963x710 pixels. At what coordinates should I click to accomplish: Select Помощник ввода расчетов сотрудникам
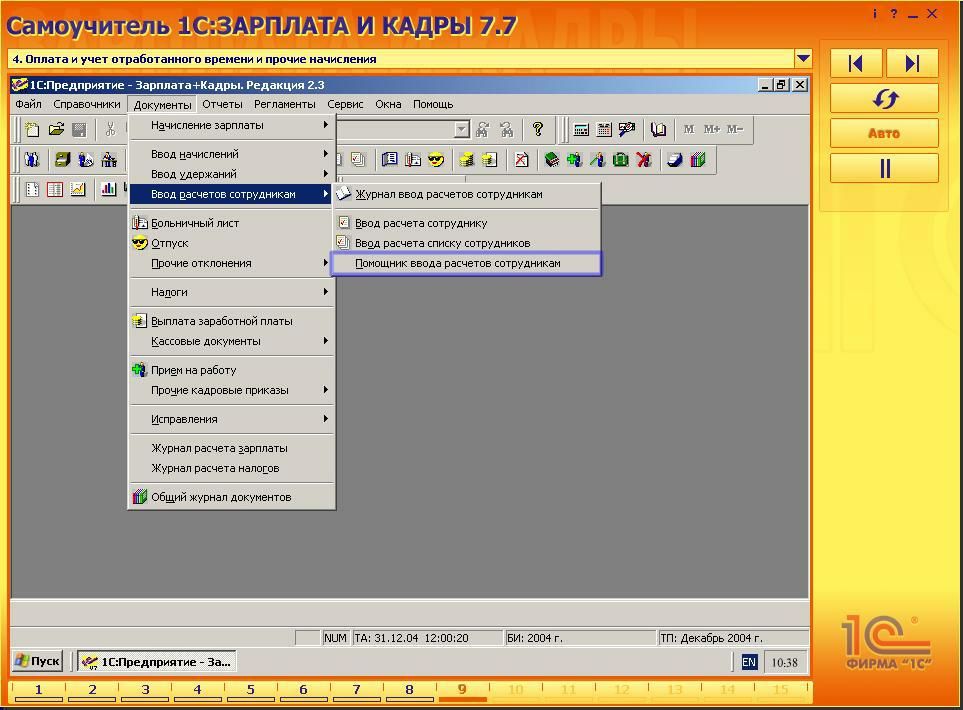[x=466, y=263]
